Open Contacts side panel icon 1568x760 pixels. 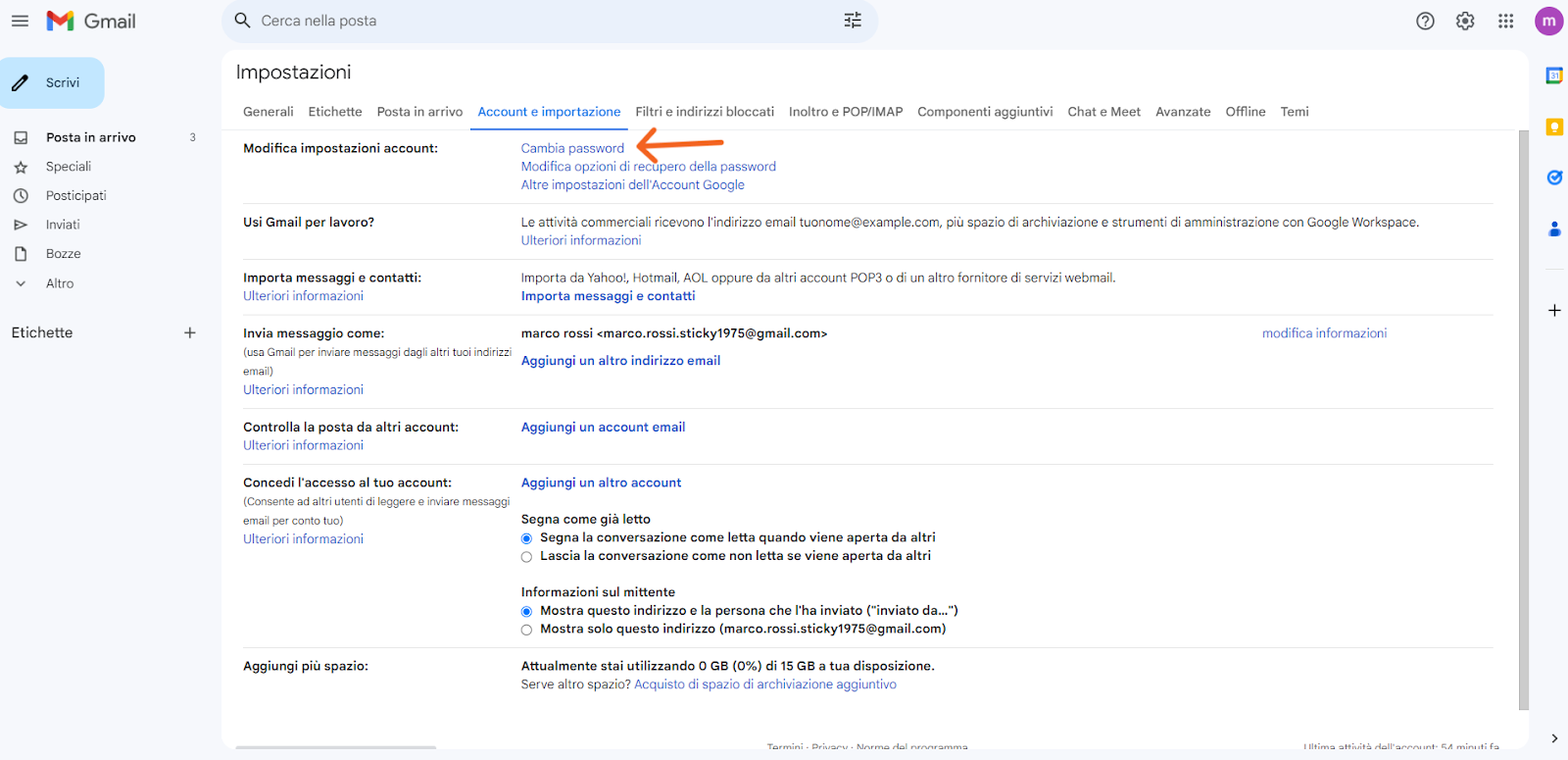[1554, 228]
